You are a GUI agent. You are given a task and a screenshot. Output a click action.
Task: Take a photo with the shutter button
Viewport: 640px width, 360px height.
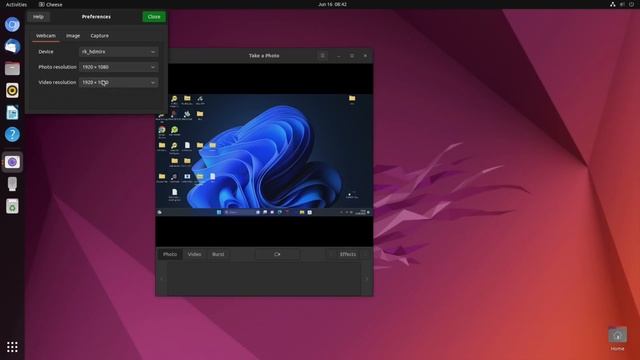click(x=278, y=254)
